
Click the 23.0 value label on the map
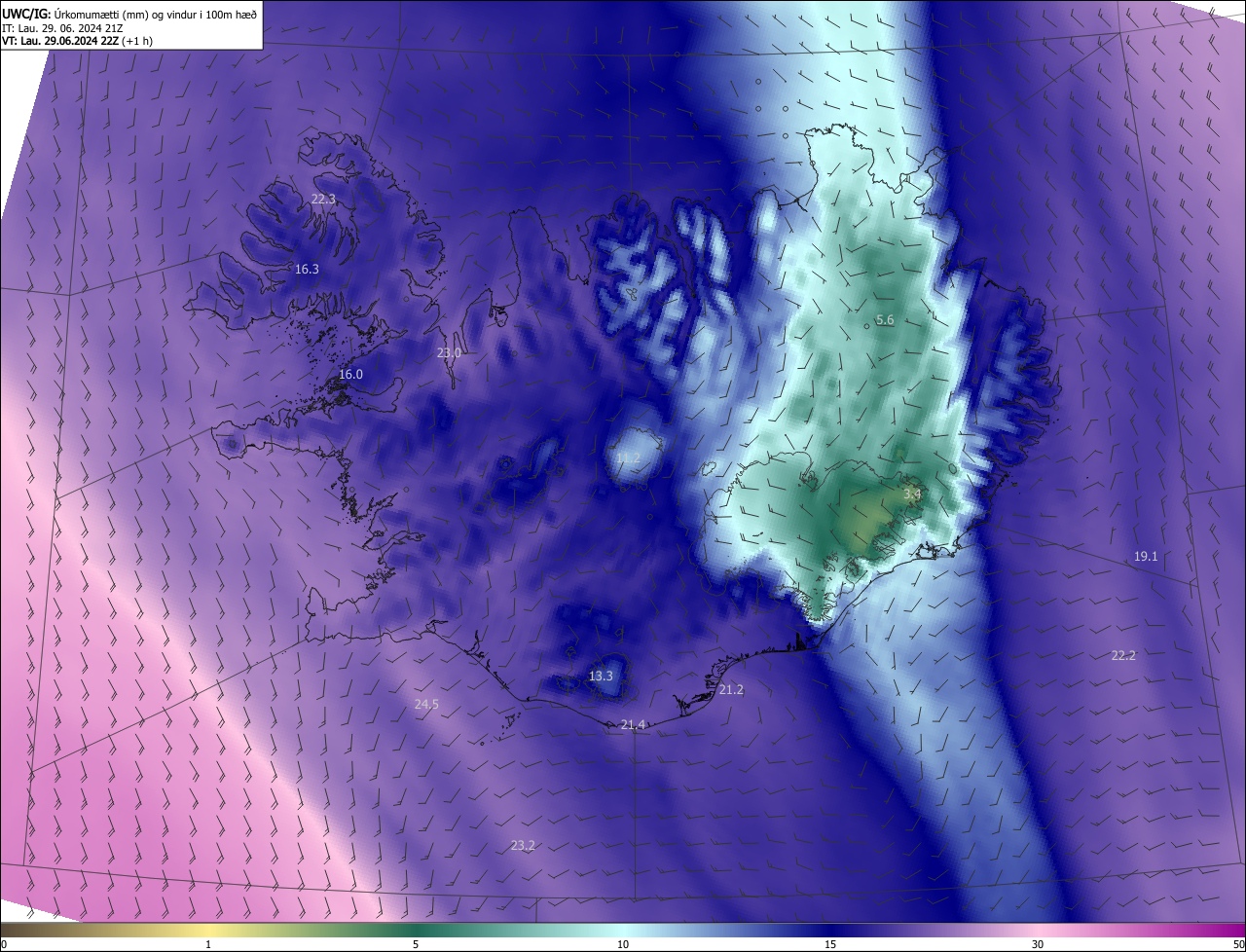pos(449,352)
